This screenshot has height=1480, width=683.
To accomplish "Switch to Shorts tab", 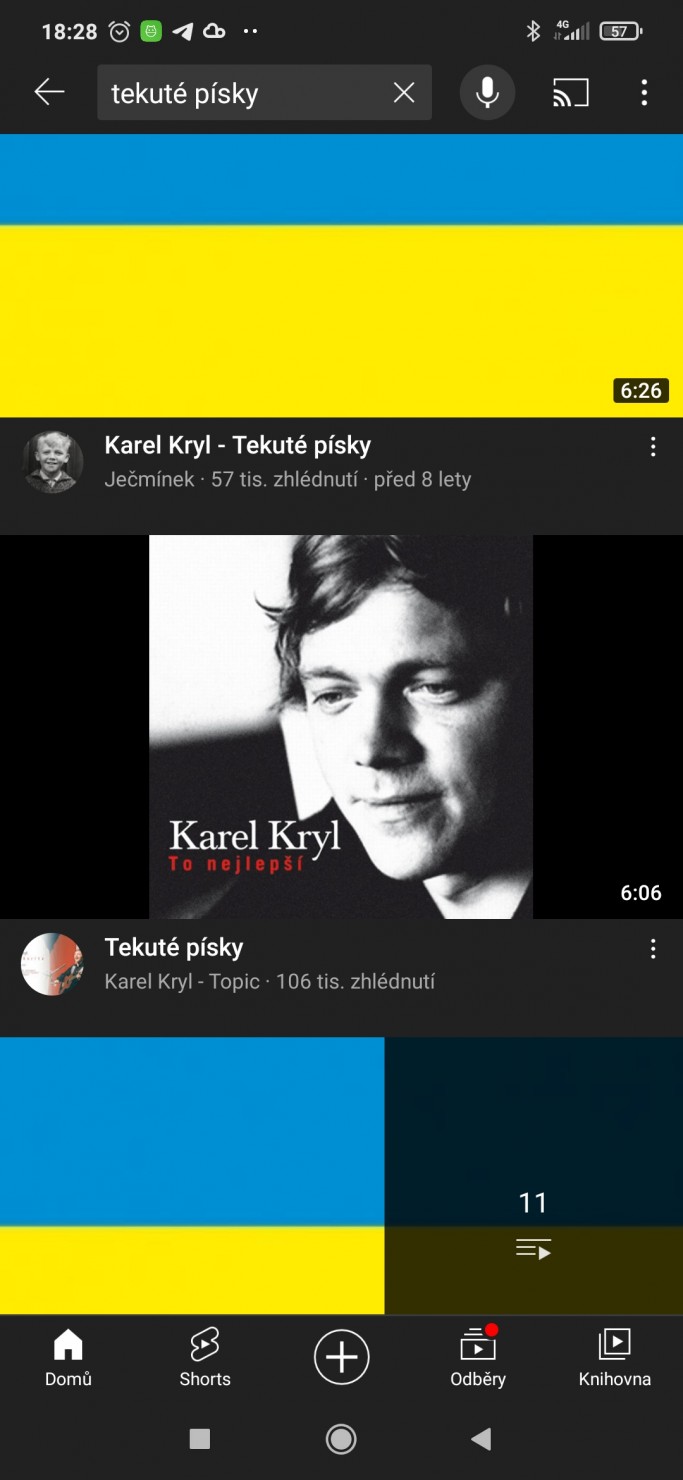I will (x=205, y=1358).
